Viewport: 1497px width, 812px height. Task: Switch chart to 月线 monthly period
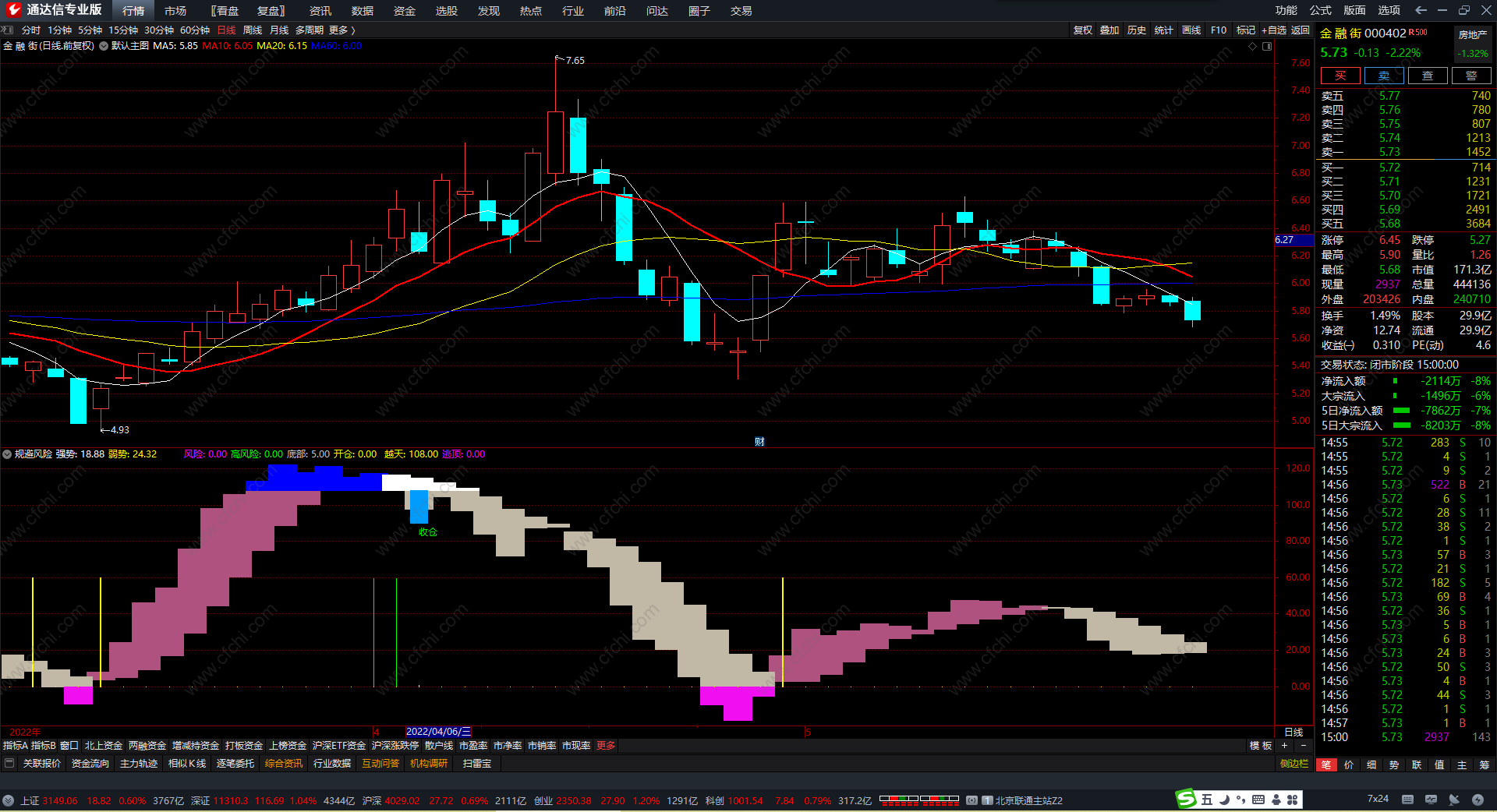[x=279, y=30]
